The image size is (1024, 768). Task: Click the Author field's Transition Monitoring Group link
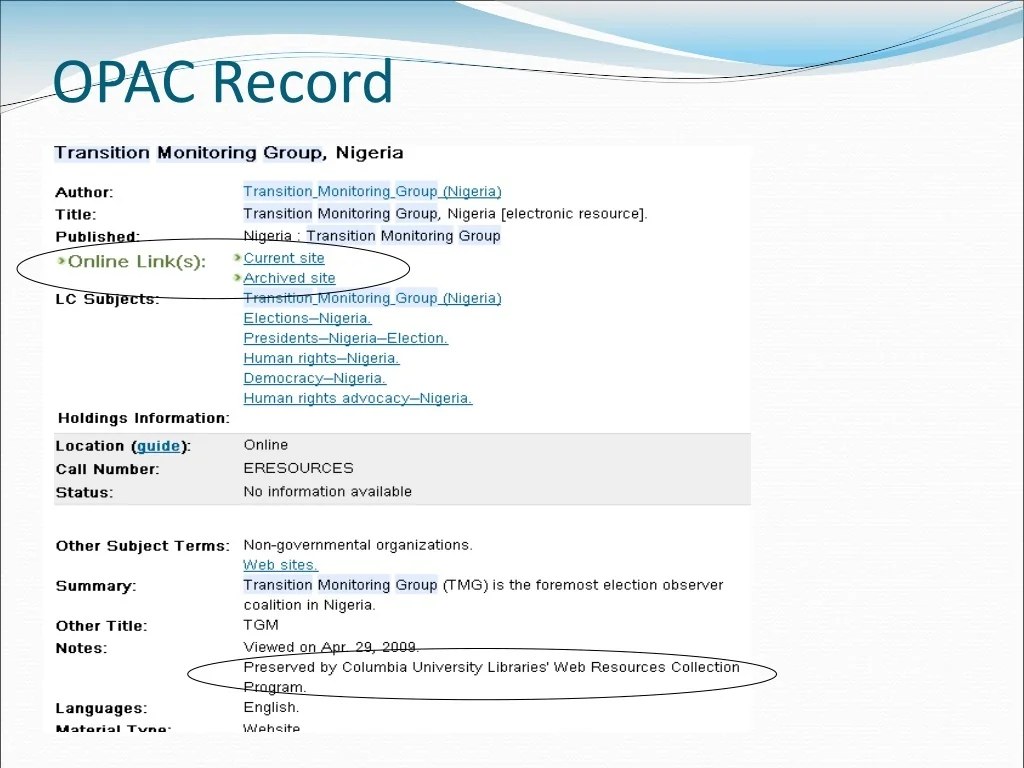(372, 191)
